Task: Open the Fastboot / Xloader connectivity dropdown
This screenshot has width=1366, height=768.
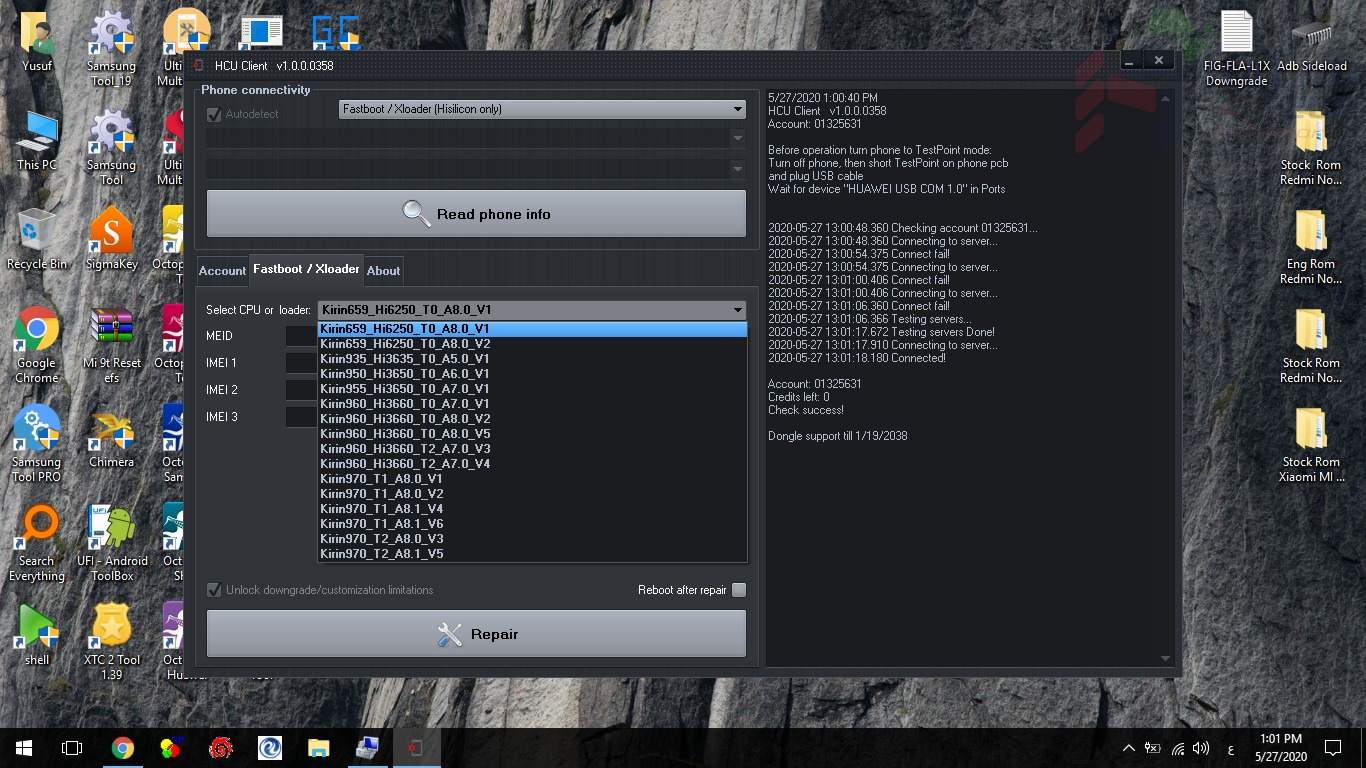Action: [x=542, y=109]
